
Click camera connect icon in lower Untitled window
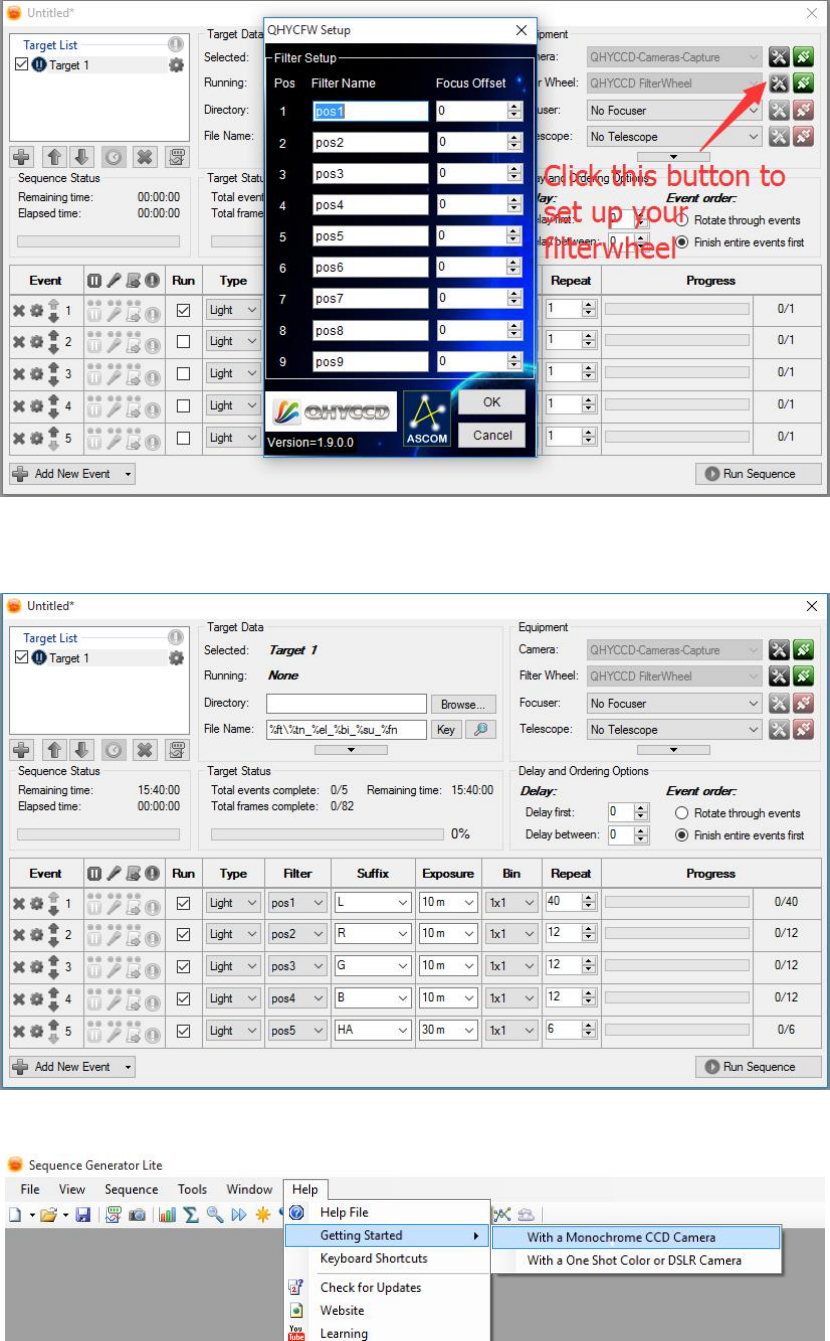coord(804,650)
